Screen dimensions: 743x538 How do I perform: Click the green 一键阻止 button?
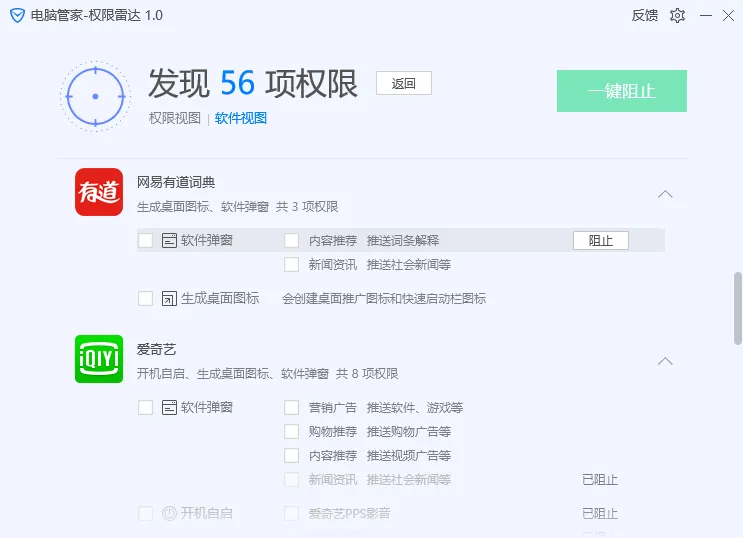coord(622,91)
